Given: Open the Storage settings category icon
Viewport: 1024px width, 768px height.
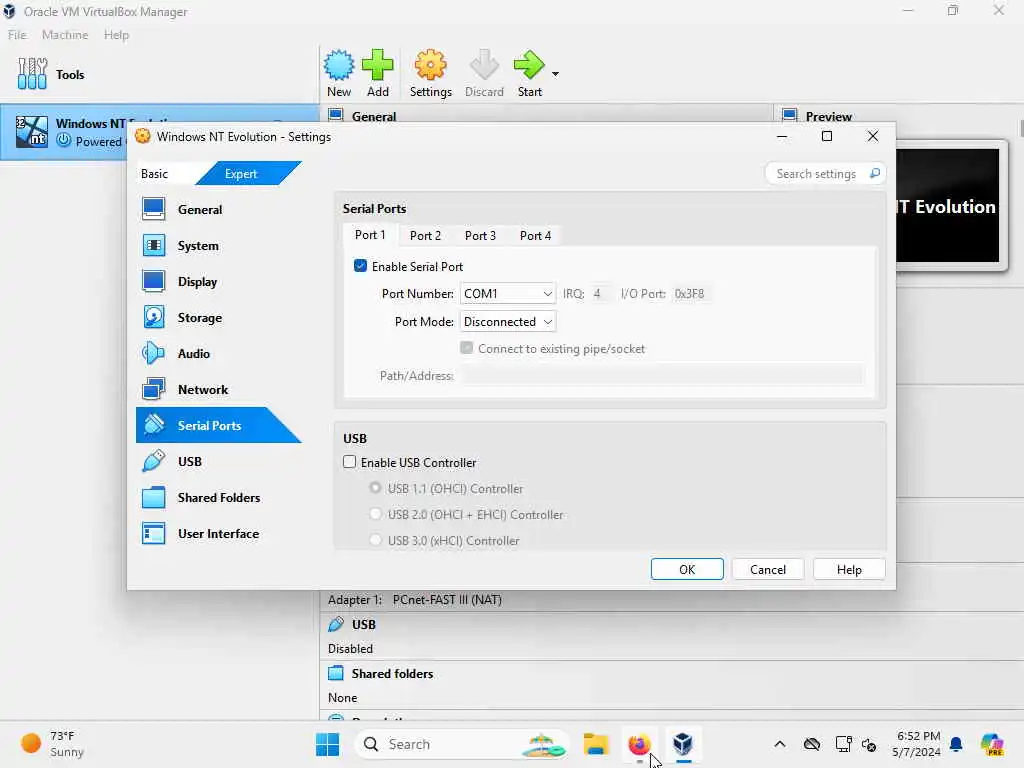Looking at the screenshot, I should 153,317.
